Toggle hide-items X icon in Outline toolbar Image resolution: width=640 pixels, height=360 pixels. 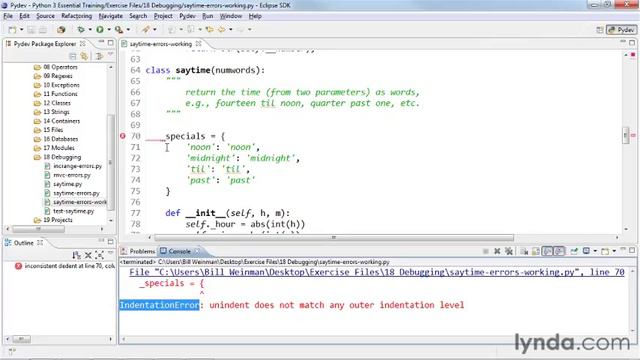click(x=88, y=256)
